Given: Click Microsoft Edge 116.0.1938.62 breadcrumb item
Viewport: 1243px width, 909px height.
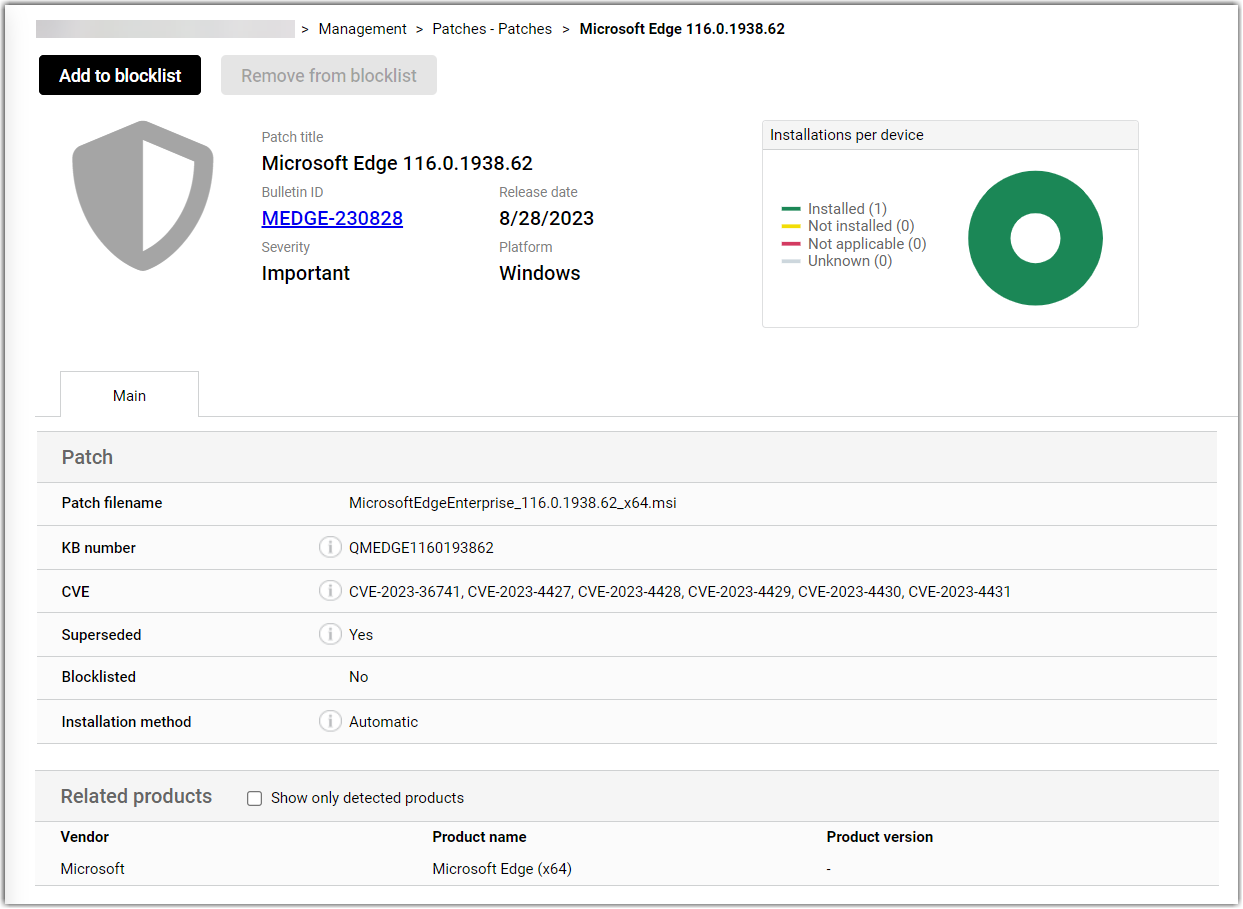Looking at the screenshot, I should [682, 29].
